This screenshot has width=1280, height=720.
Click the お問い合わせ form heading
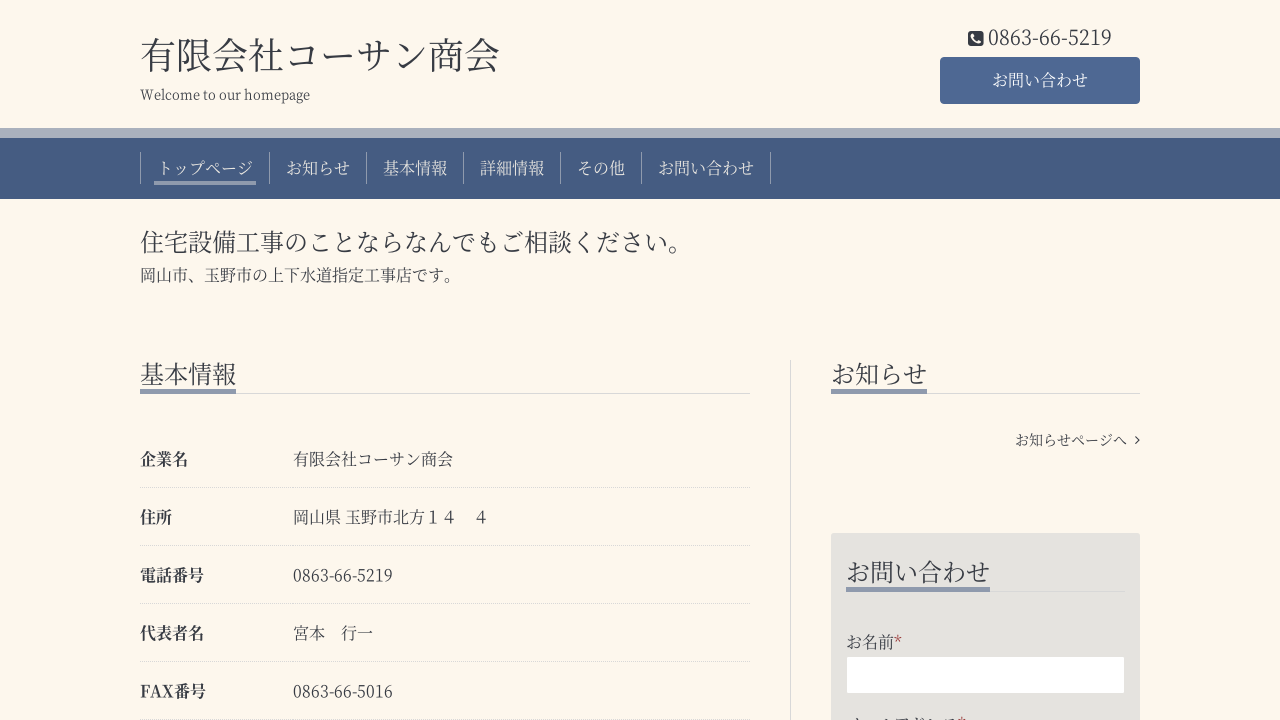918,572
